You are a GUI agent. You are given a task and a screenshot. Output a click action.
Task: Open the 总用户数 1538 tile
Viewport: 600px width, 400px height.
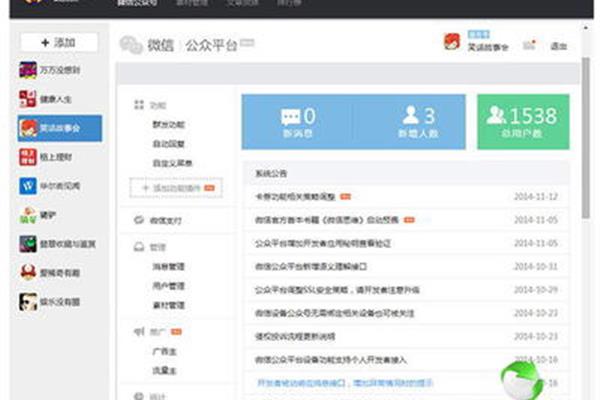(523, 122)
